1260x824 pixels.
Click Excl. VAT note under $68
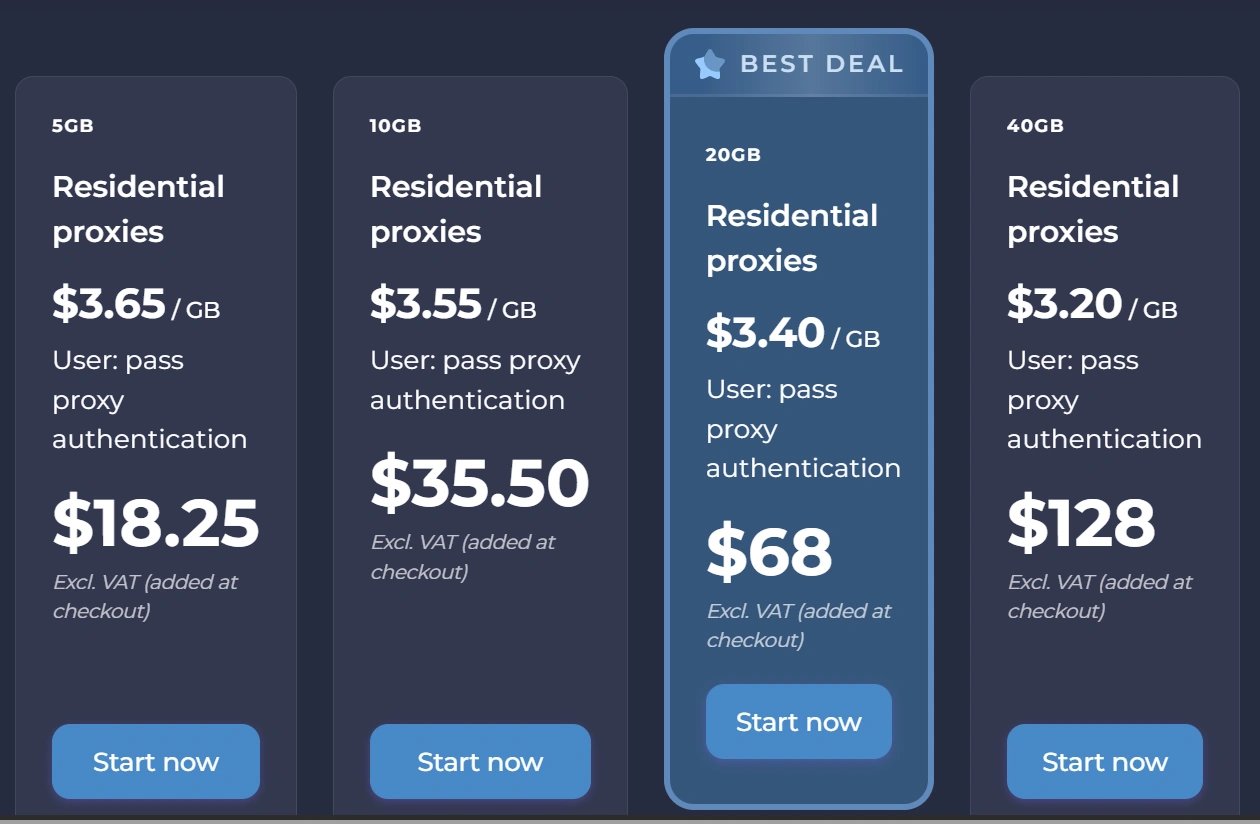coord(799,625)
